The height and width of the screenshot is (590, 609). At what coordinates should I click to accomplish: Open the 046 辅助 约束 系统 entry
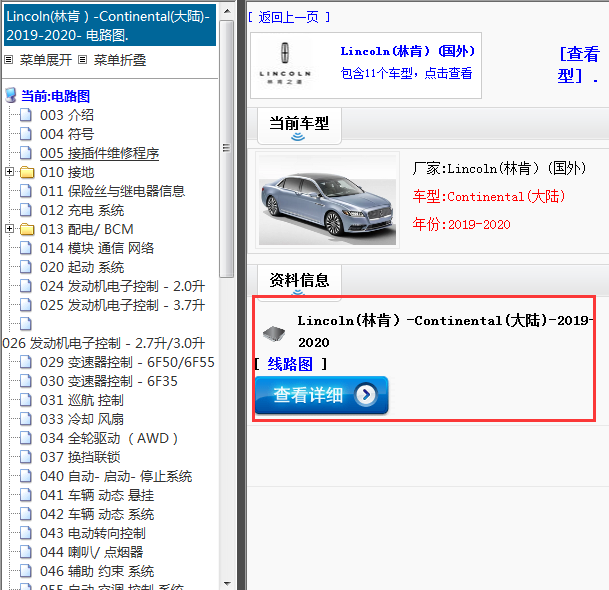click(97, 571)
